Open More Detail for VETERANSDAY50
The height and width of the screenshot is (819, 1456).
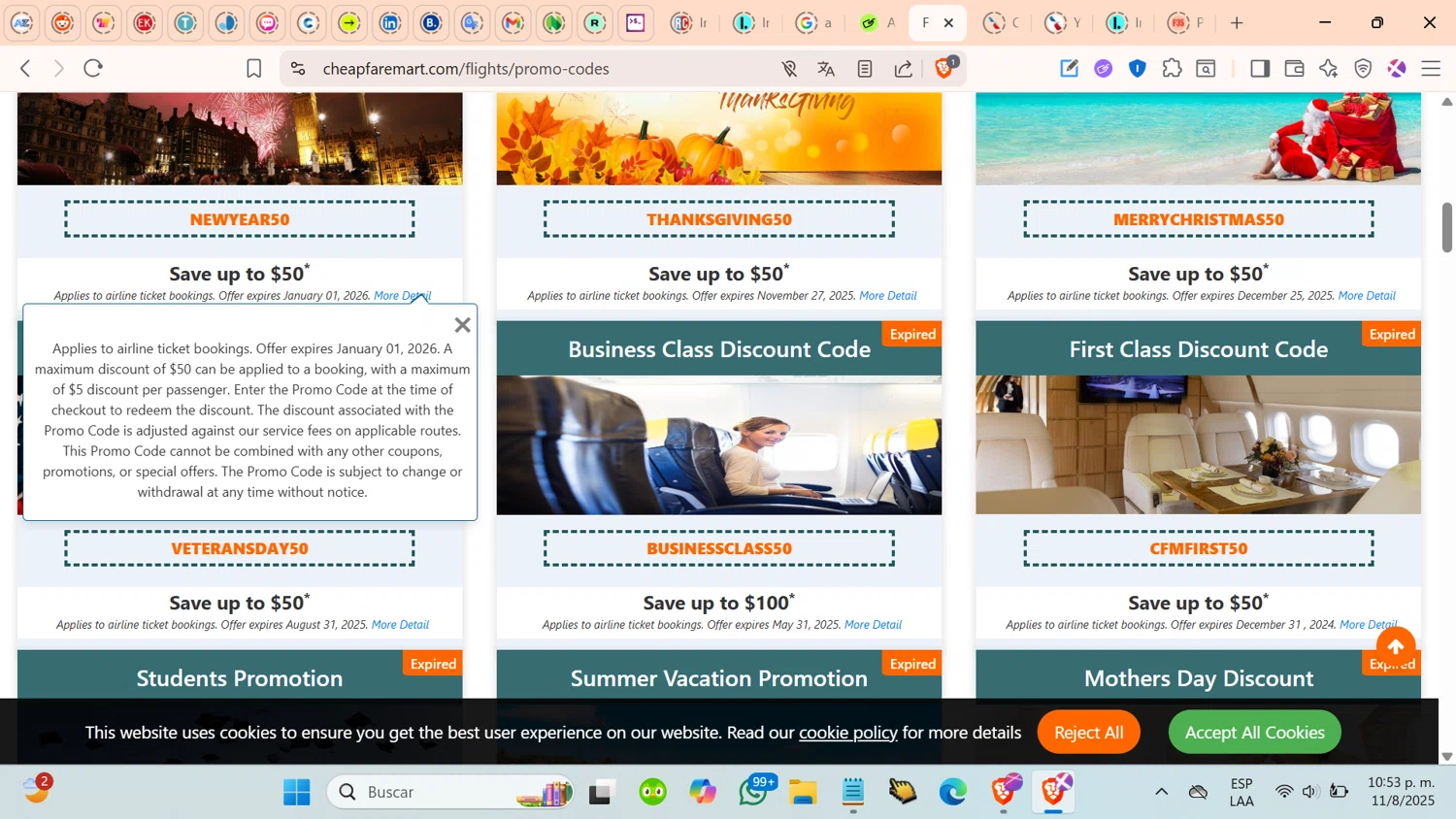coord(400,625)
